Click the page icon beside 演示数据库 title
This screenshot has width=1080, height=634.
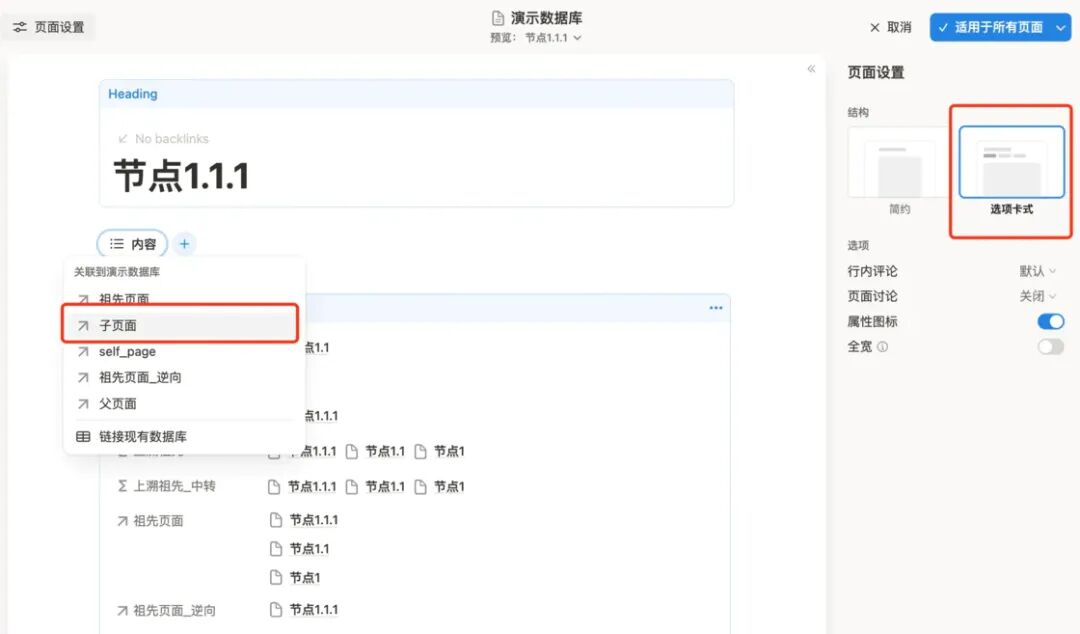click(498, 18)
